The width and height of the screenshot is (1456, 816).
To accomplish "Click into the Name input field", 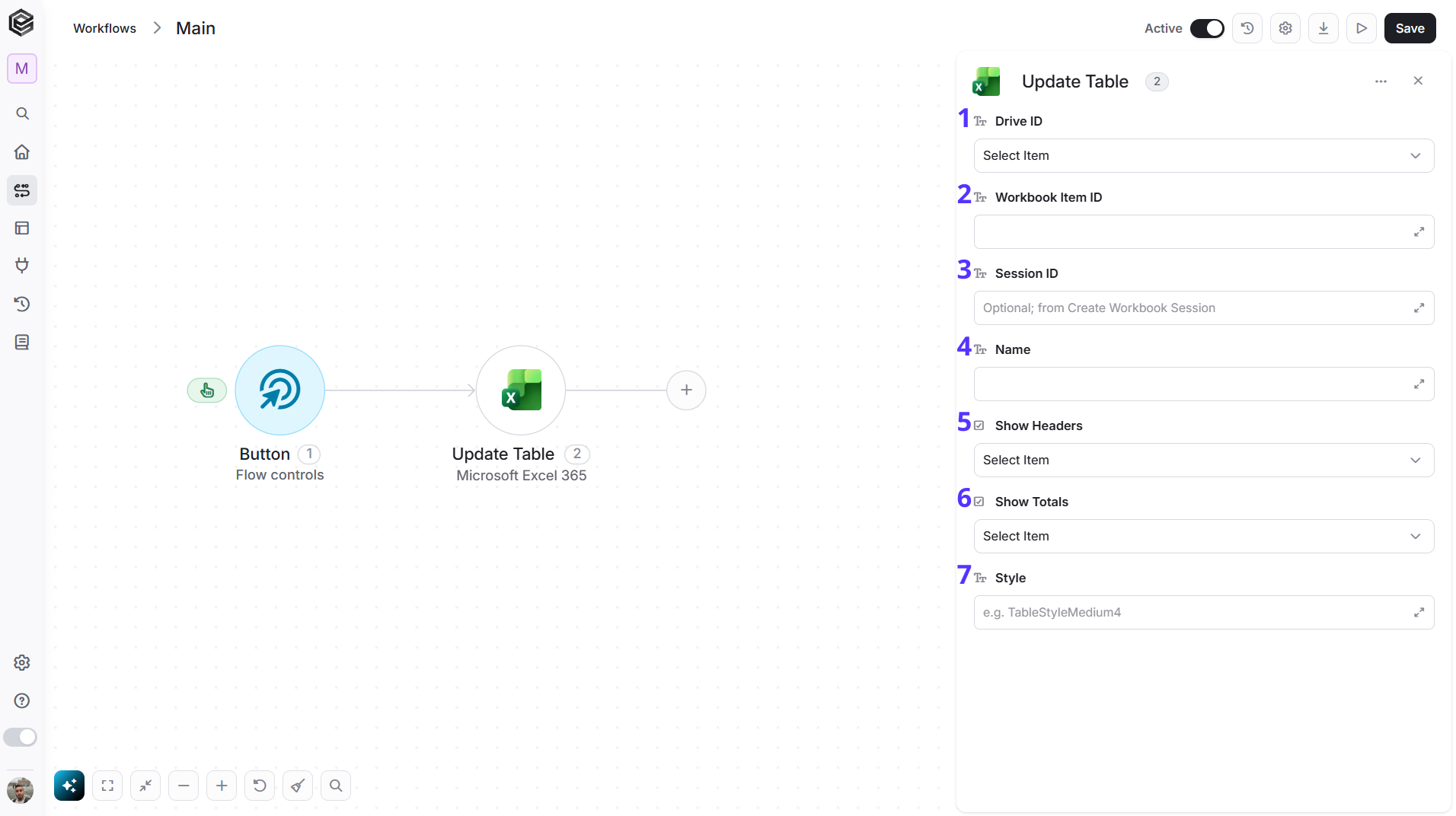I will [x=1204, y=384].
